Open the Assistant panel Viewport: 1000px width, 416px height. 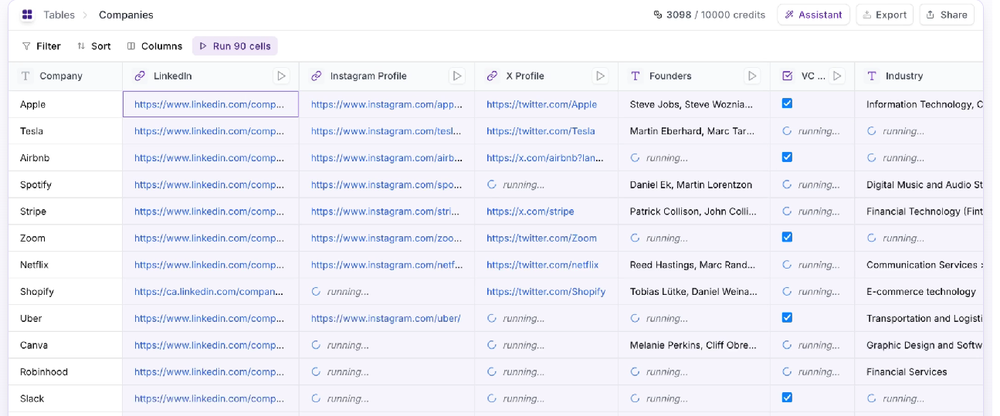813,15
